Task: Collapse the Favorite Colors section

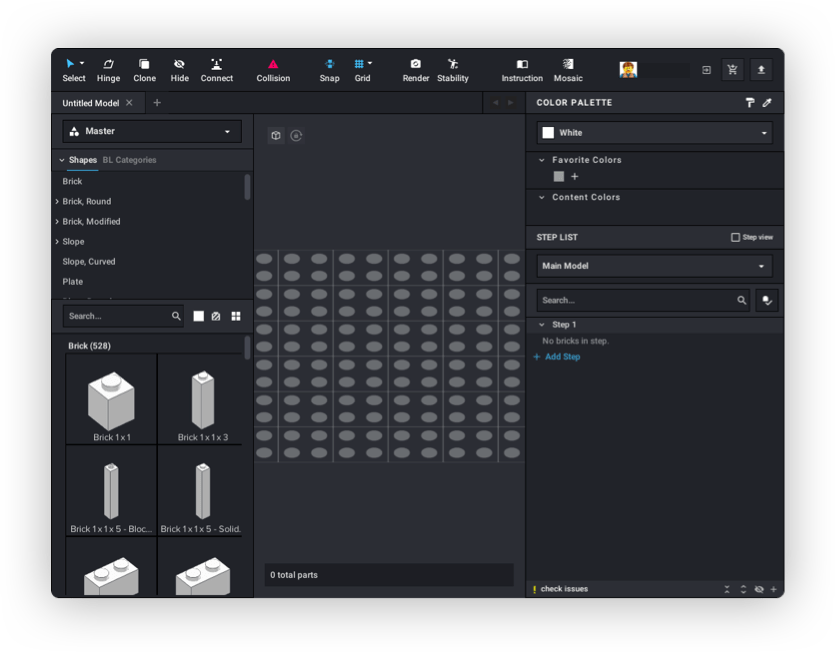Action: coord(541,160)
